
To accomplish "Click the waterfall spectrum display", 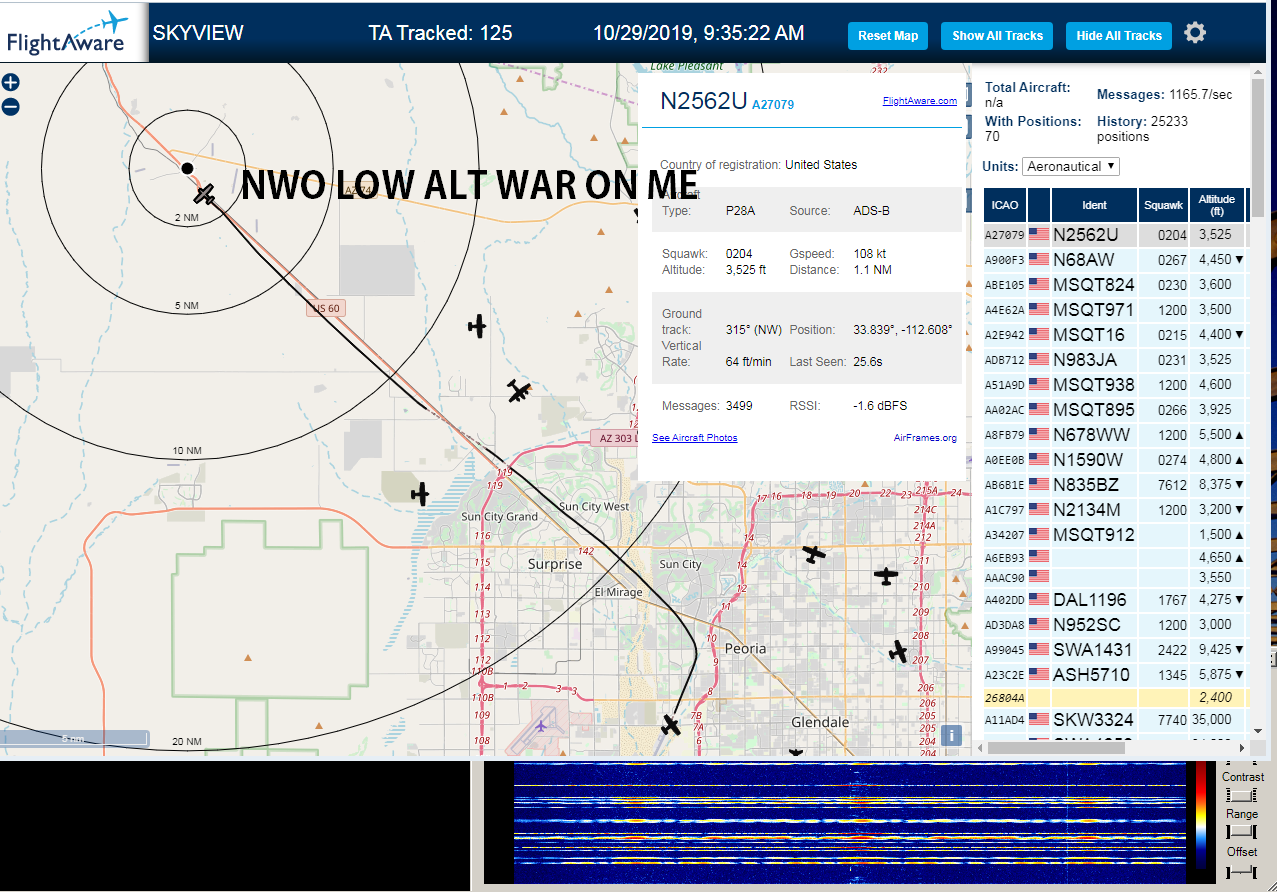I will pos(848,822).
